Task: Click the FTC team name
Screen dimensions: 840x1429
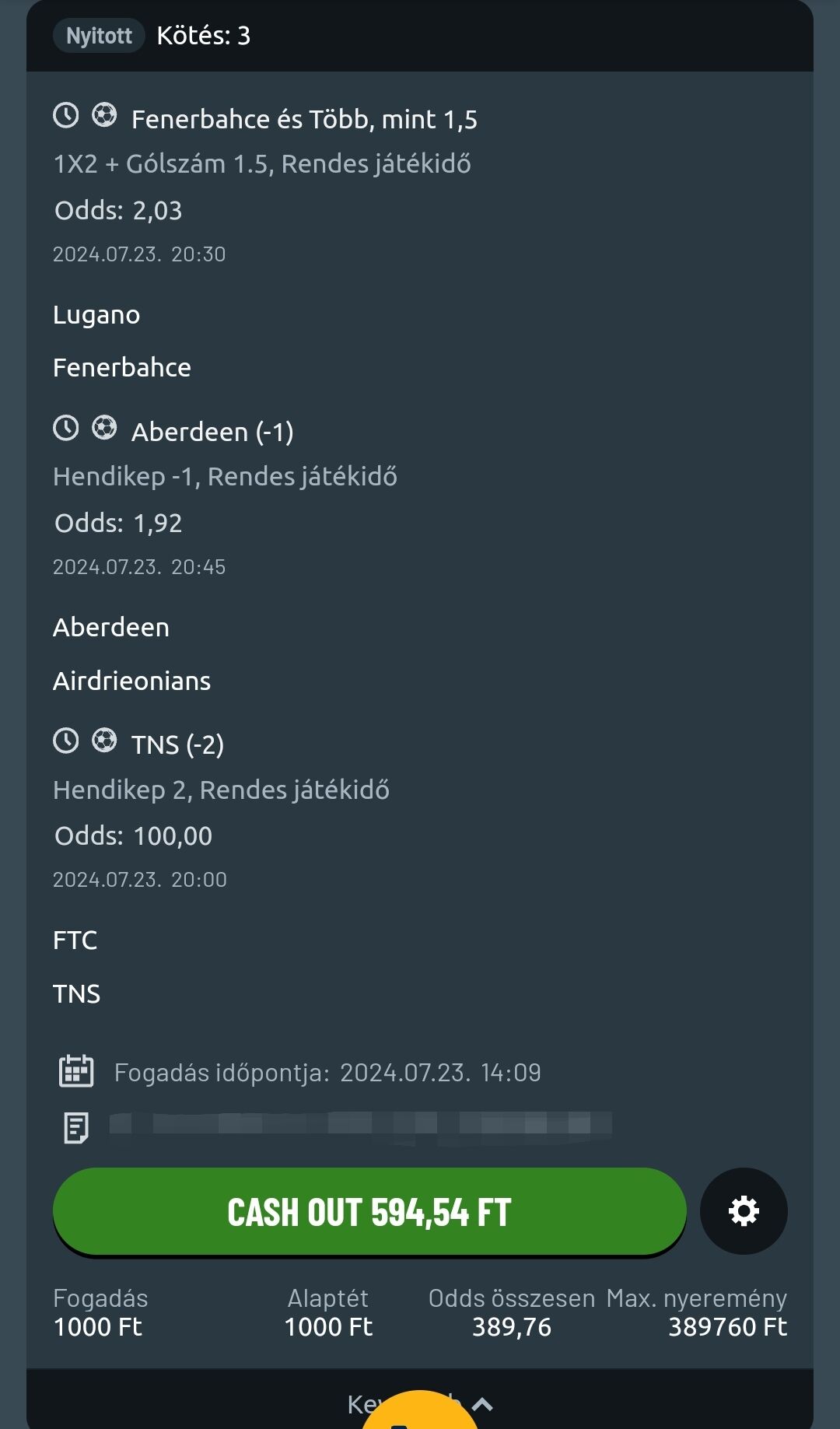Action: [x=75, y=940]
